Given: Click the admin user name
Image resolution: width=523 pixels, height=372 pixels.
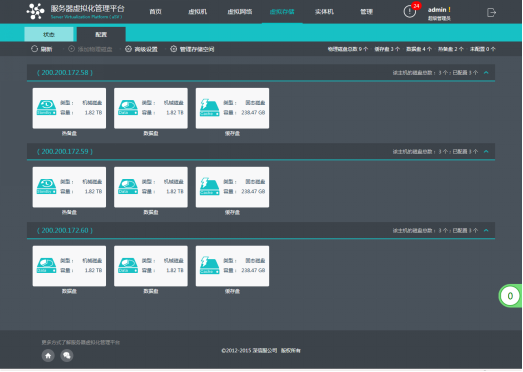Looking at the screenshot, I should tap(437, 10).
